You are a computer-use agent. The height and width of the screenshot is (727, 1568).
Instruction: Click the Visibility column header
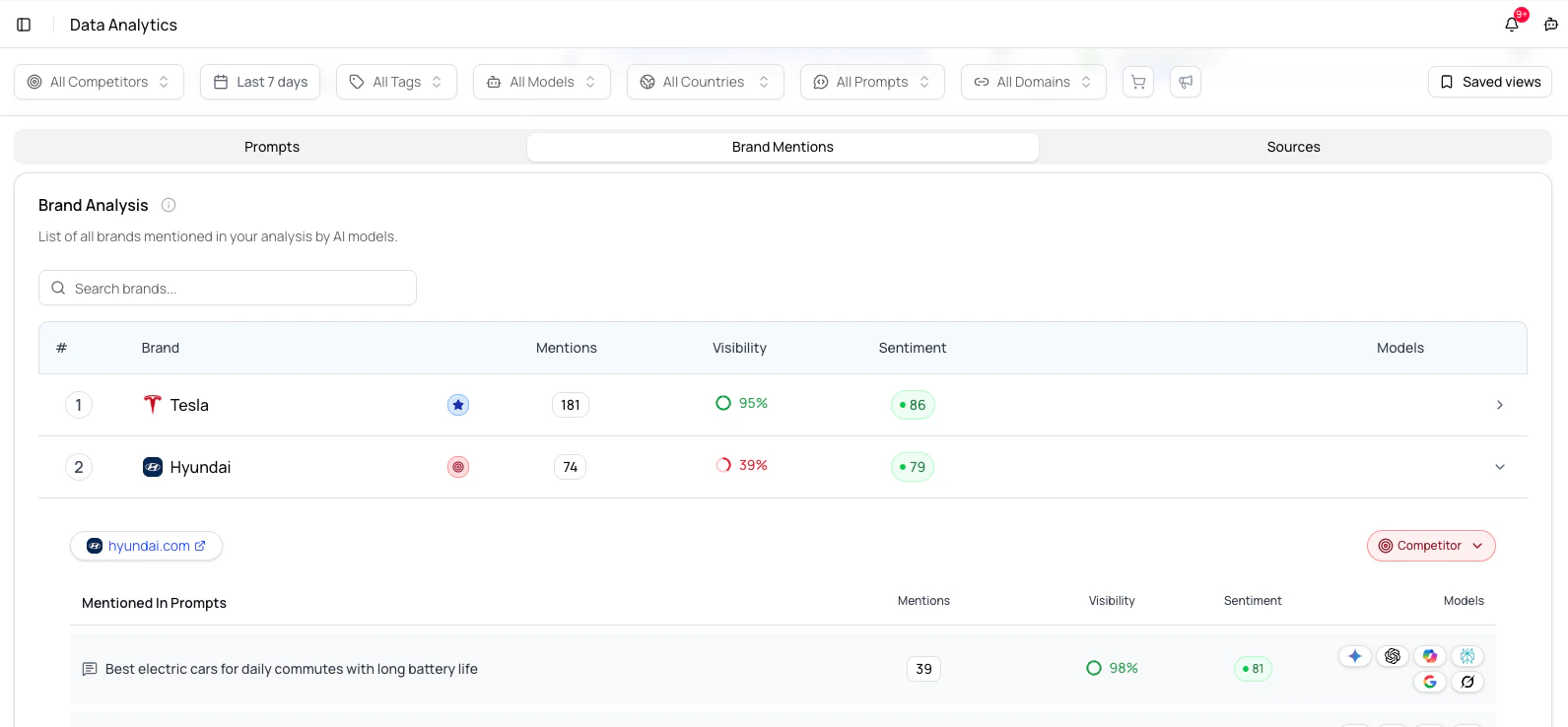click(x=739, y=348)
